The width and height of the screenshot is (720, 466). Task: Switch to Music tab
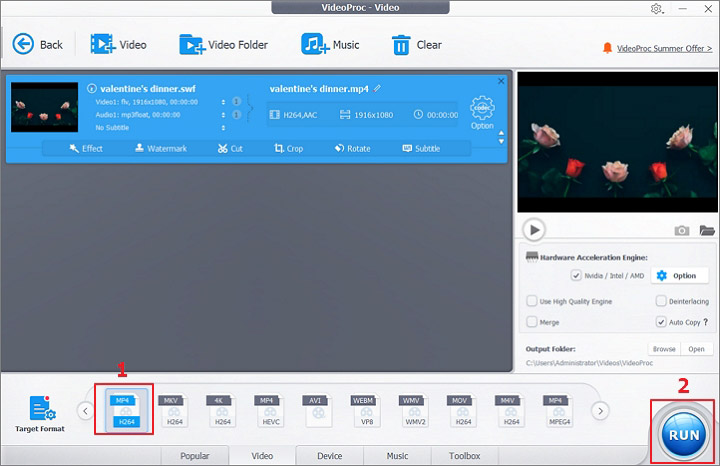coord(397,455)
